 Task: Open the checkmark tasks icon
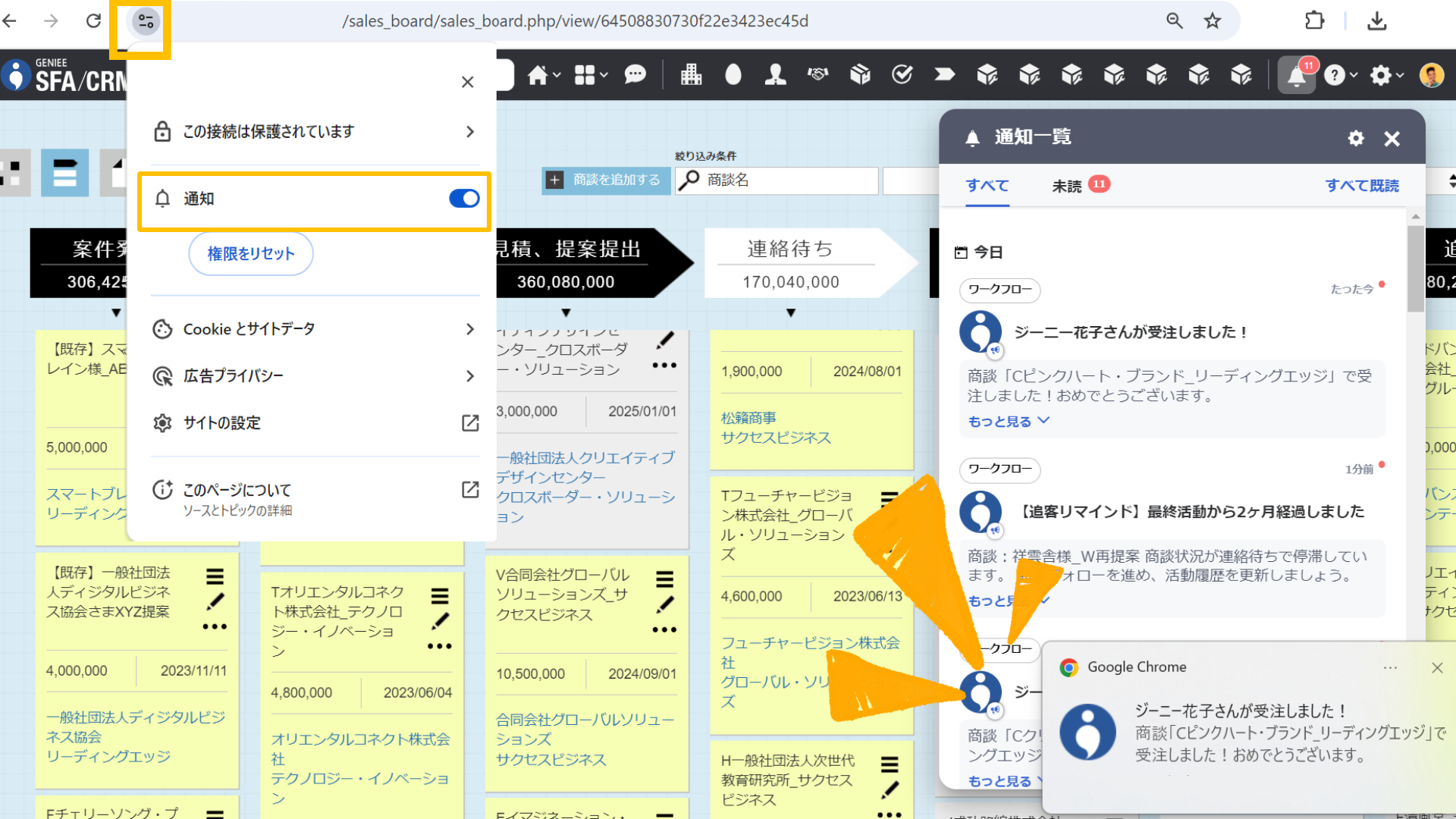(x=902, y=74)
